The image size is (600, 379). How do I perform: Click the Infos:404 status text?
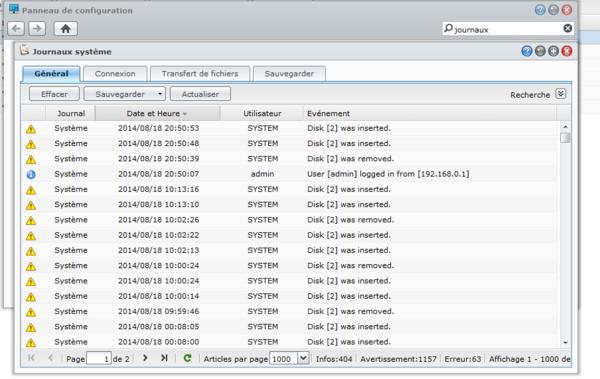(x=334, y=359)
